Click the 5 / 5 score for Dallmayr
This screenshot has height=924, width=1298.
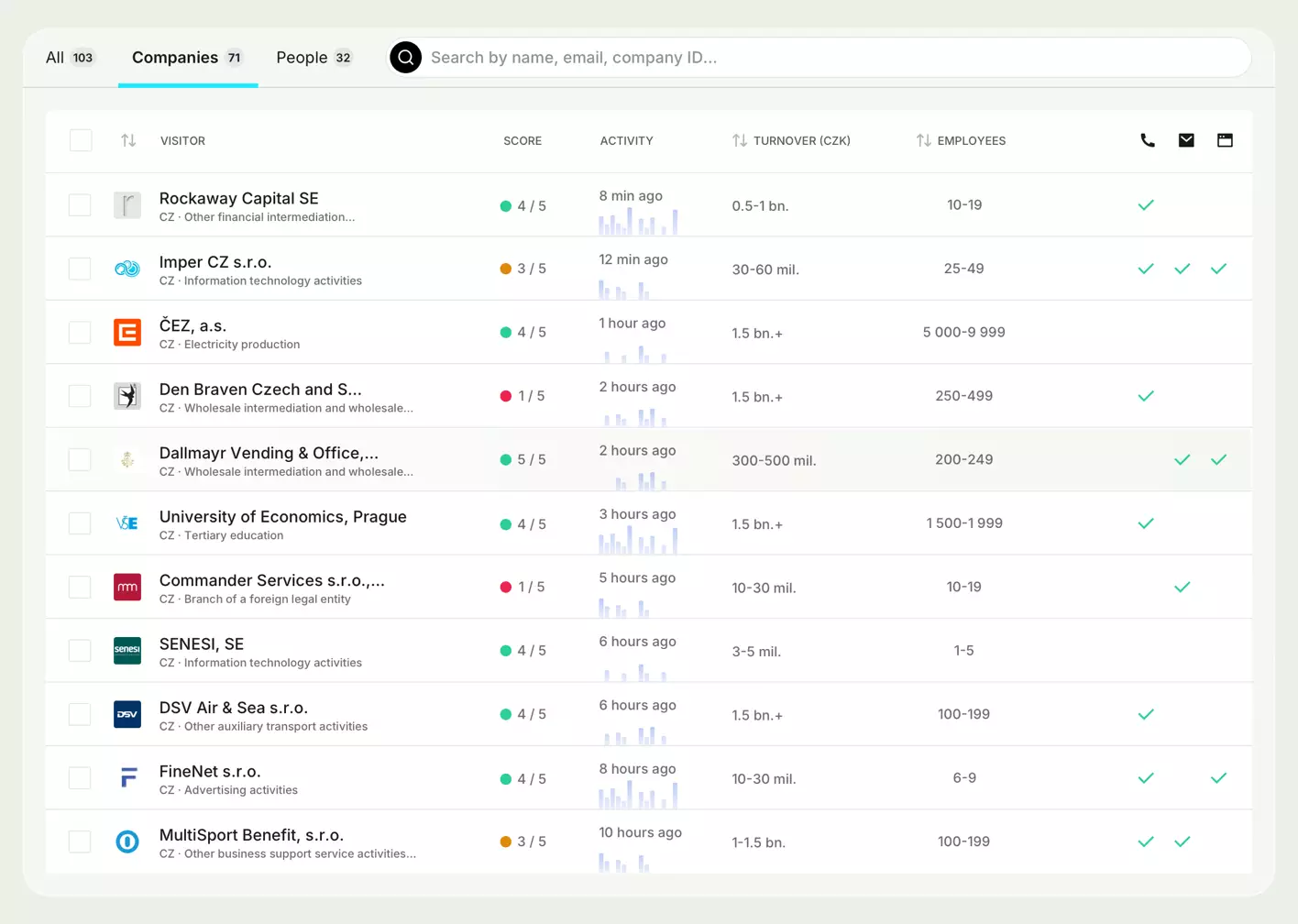click(523, 460)
